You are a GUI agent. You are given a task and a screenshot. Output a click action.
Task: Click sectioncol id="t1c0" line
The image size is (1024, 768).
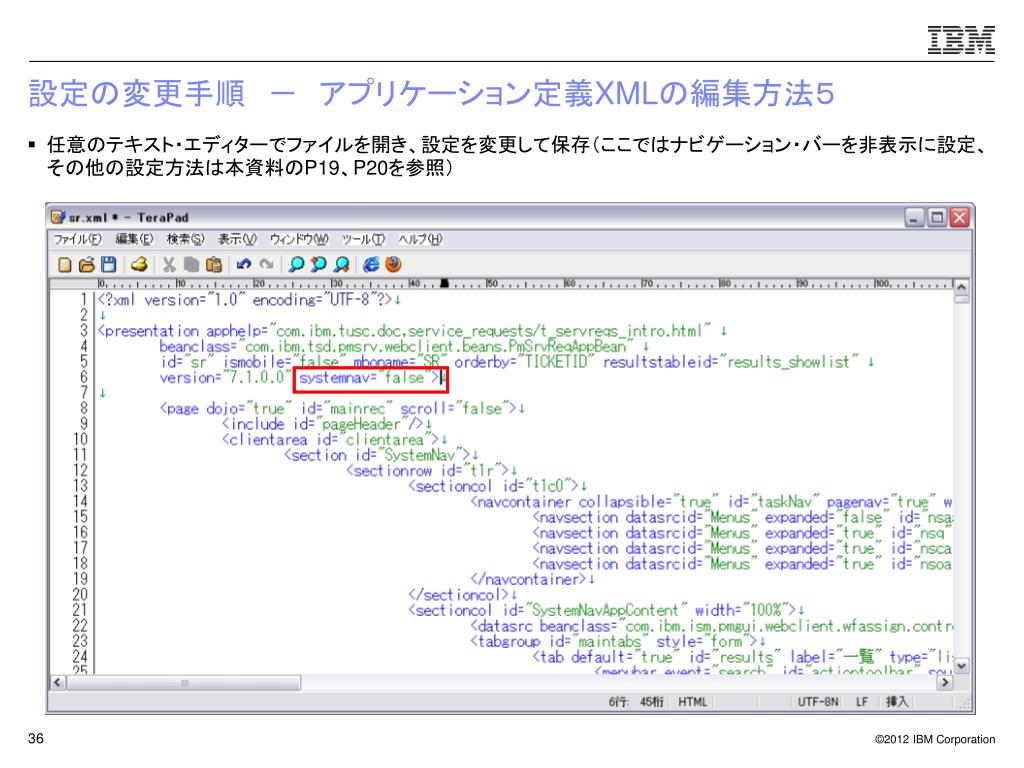494,487
